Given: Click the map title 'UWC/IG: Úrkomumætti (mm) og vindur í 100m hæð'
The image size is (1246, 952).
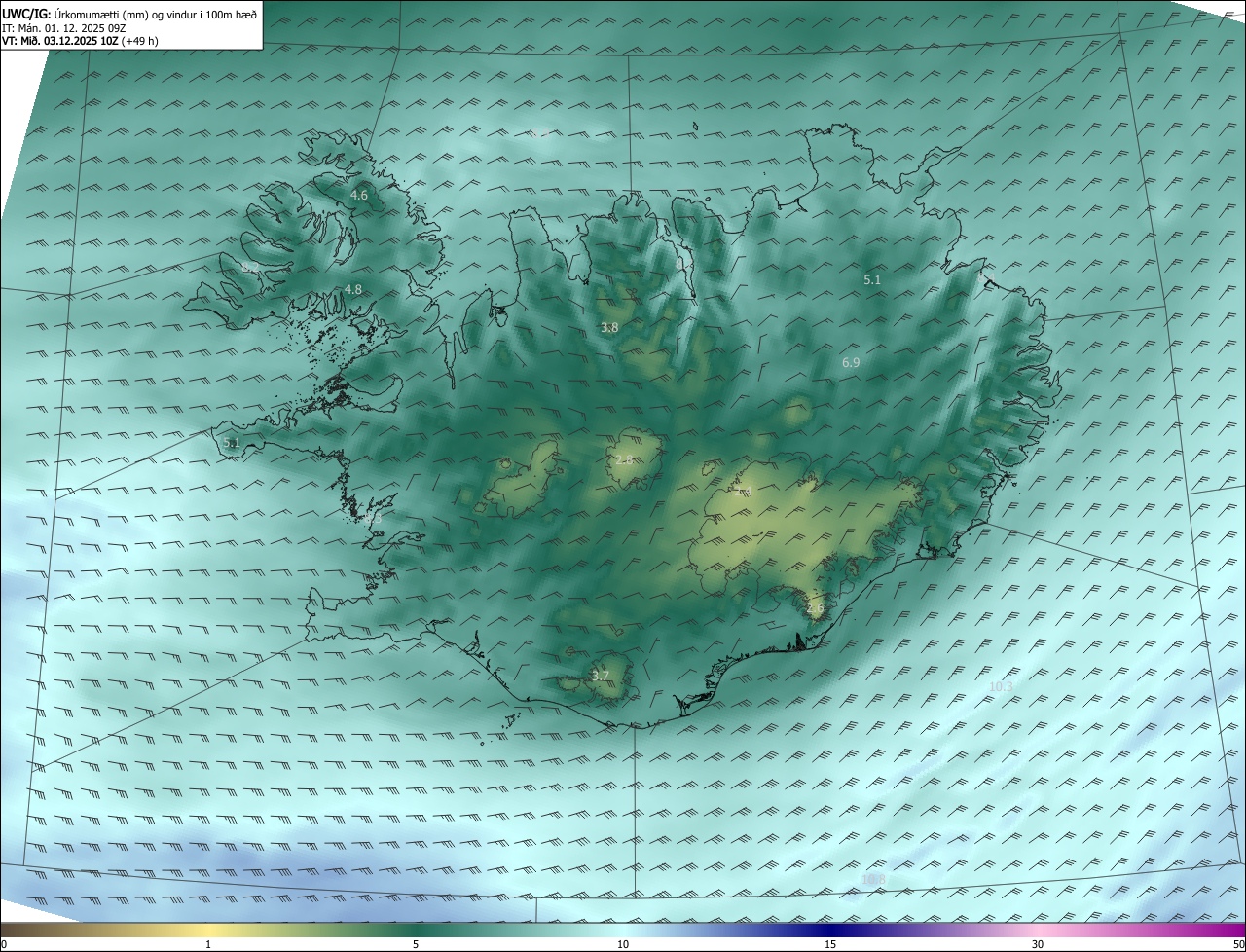Looking at the screenshot, I should pos(129,15).
